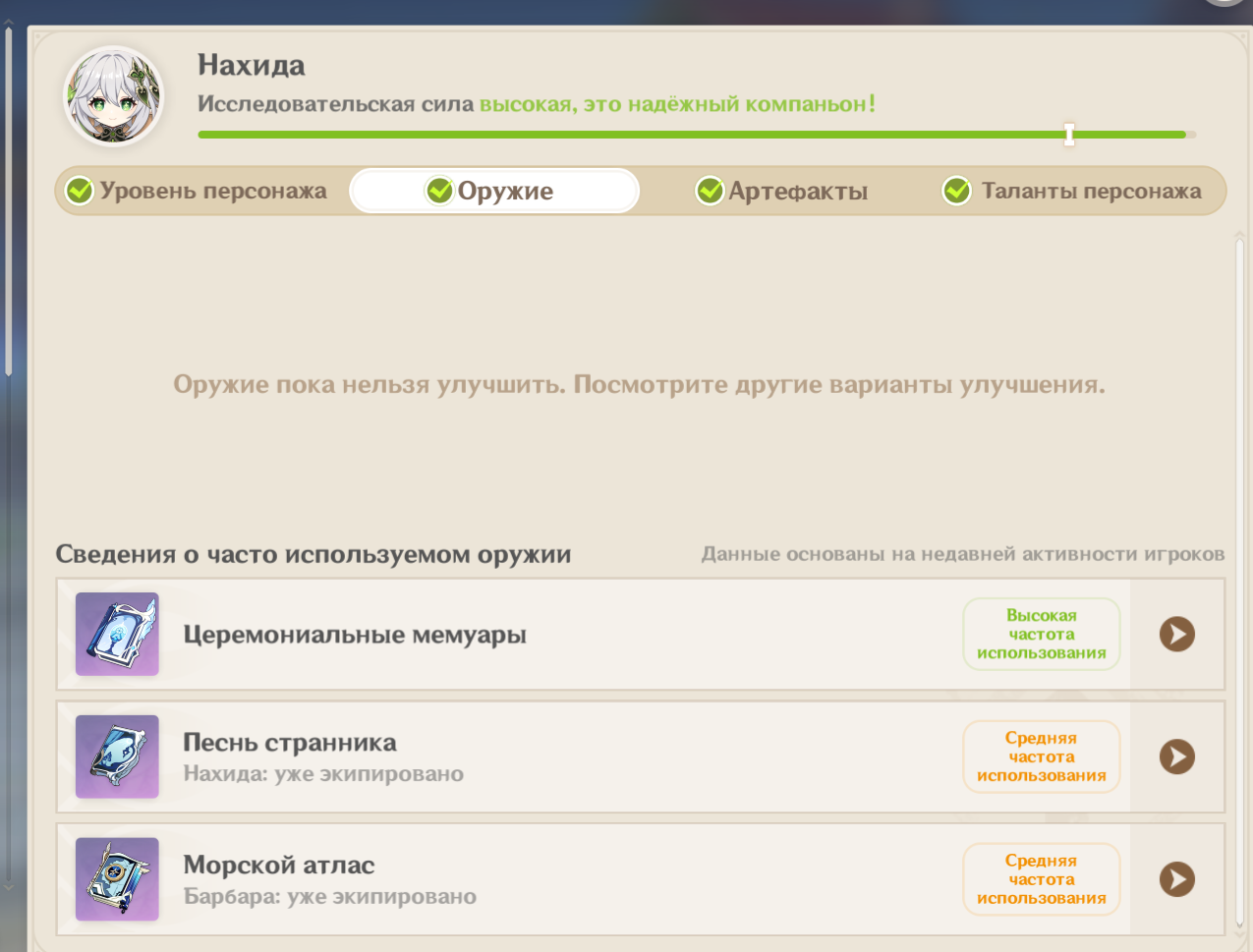Click Церемониальные мемуары weapon name
Screen dimensions: 1253x952
[355, 635]
